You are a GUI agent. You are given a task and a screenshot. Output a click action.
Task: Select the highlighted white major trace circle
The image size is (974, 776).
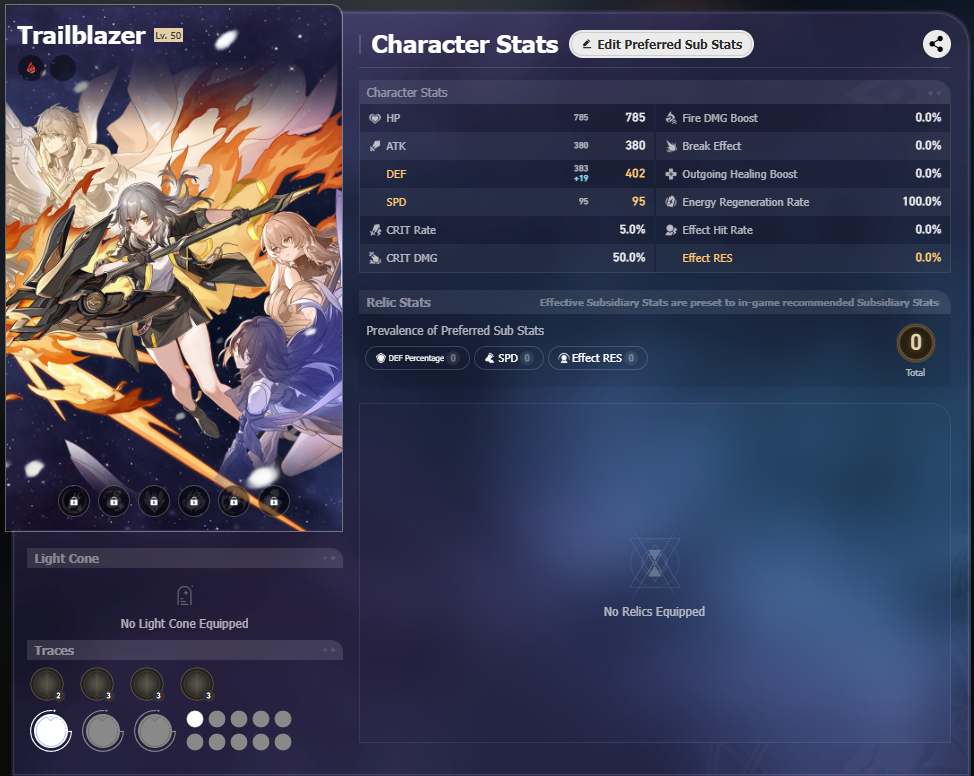pyautogui.click(x=51, y=731)
